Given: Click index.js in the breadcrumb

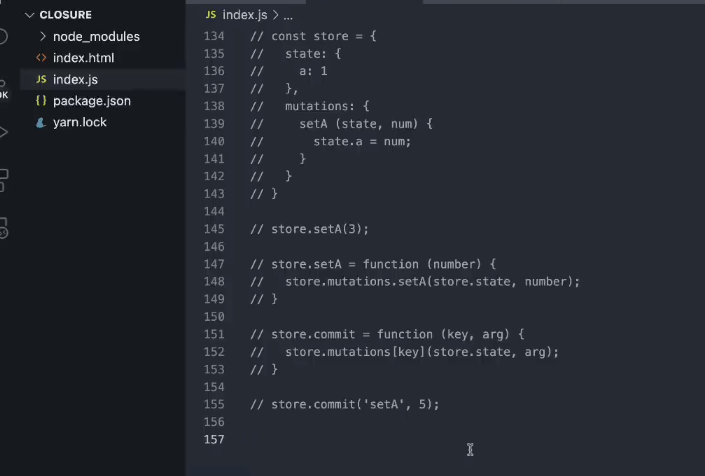Looking at the screenshot, I should point(245,15).
